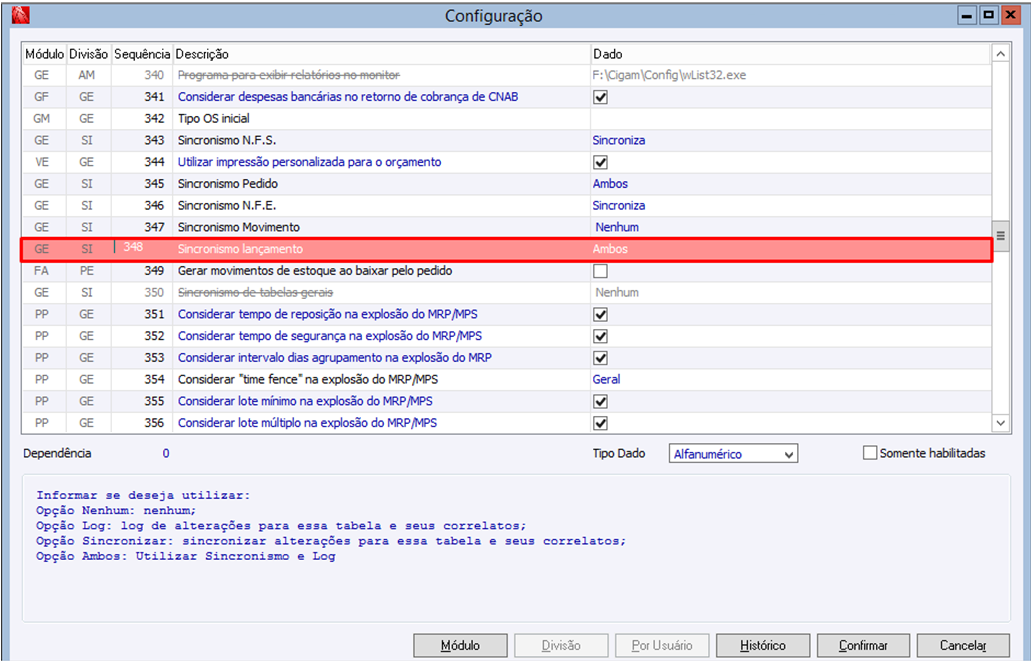Click the minimize window icon
Viewport: 1031px width, 661px height.
(x=967, y=15)
